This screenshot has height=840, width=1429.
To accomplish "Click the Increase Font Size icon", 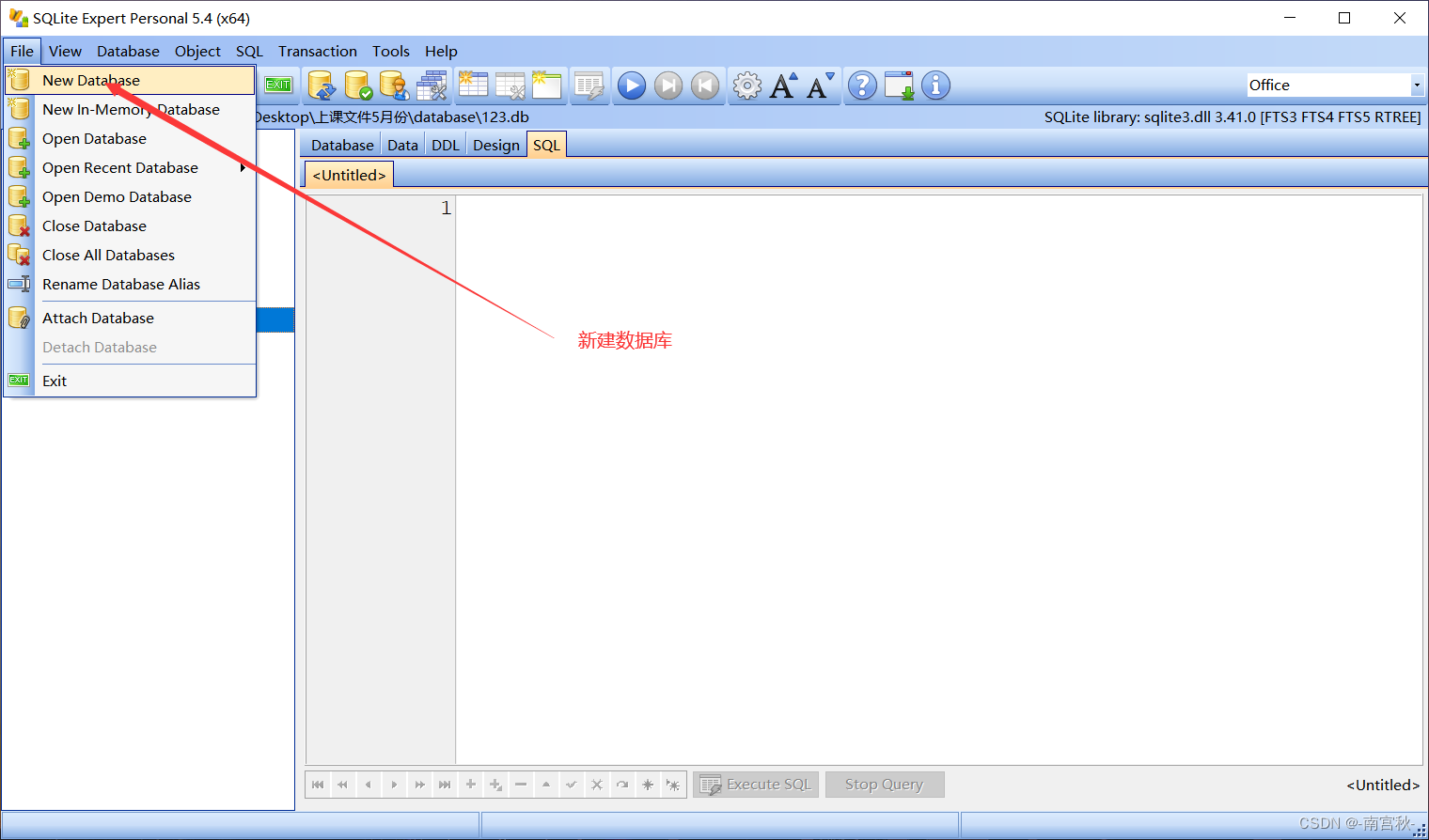I will pos(784,86).
